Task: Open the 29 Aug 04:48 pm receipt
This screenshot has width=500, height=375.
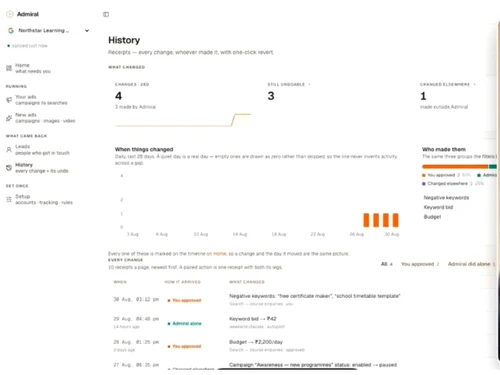Action: [136, 319]
